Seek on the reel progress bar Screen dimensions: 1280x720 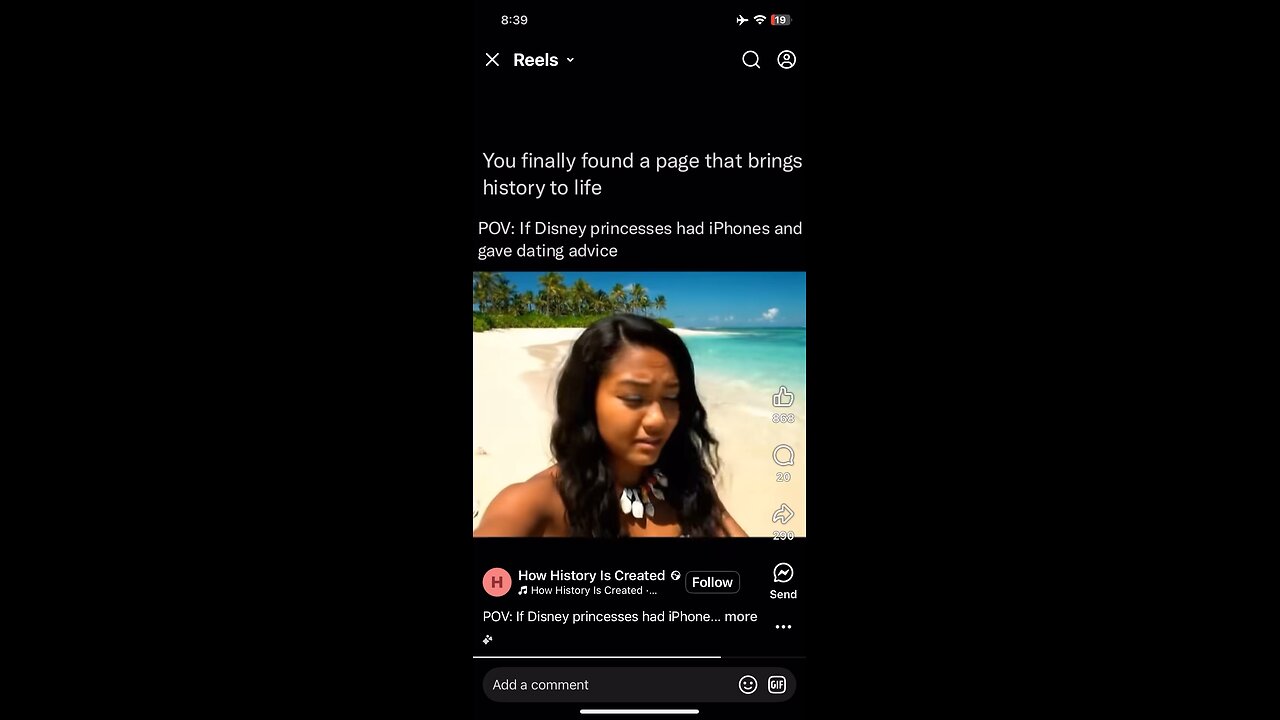click(639, 657)
